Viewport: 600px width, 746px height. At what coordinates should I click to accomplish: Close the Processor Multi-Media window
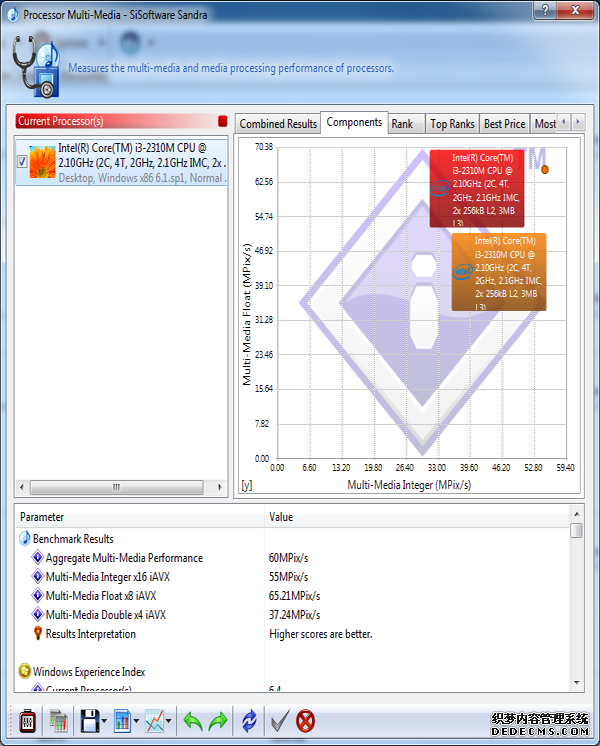(575, 10)
